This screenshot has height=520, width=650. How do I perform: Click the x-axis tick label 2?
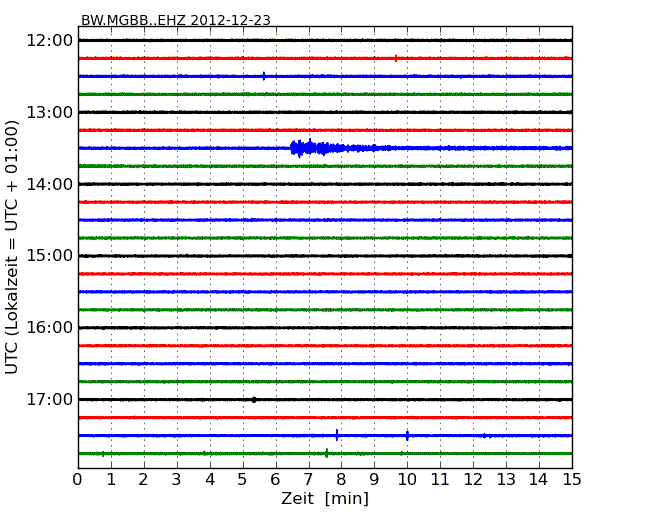[143, 480]
